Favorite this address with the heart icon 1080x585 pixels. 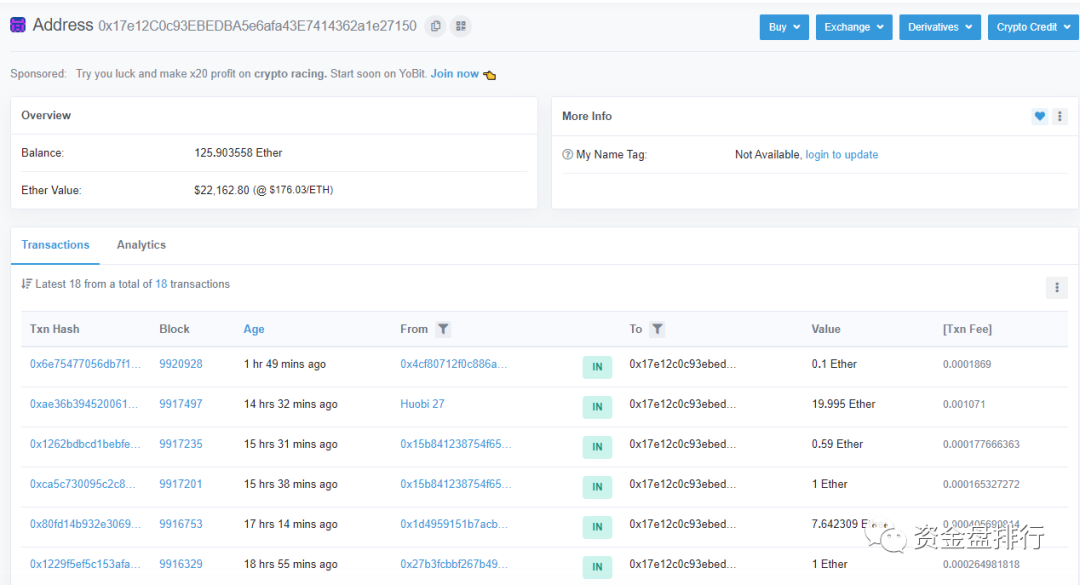[x=1039, y=116]
